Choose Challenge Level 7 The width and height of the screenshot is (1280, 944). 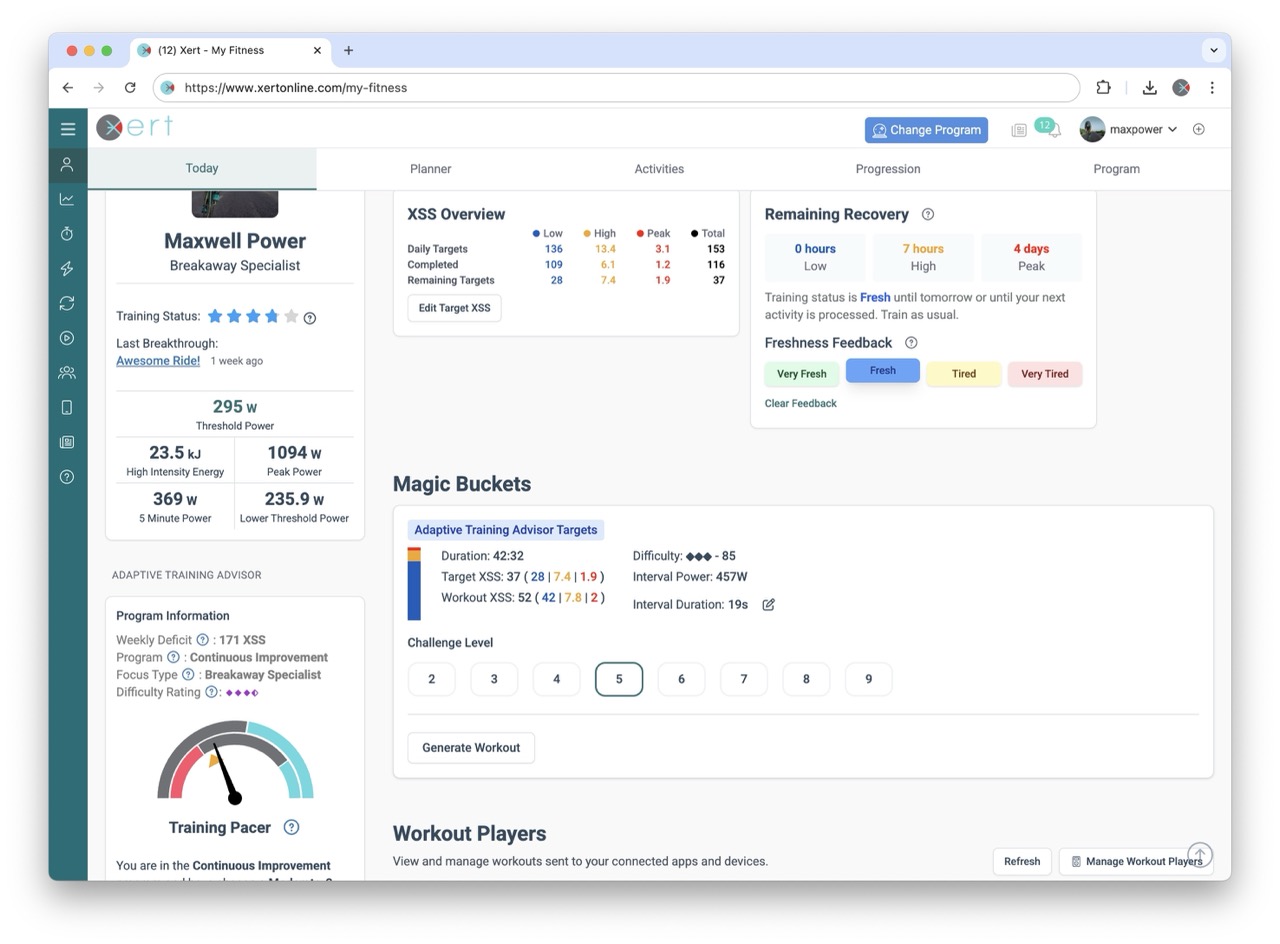pos(743,679)
